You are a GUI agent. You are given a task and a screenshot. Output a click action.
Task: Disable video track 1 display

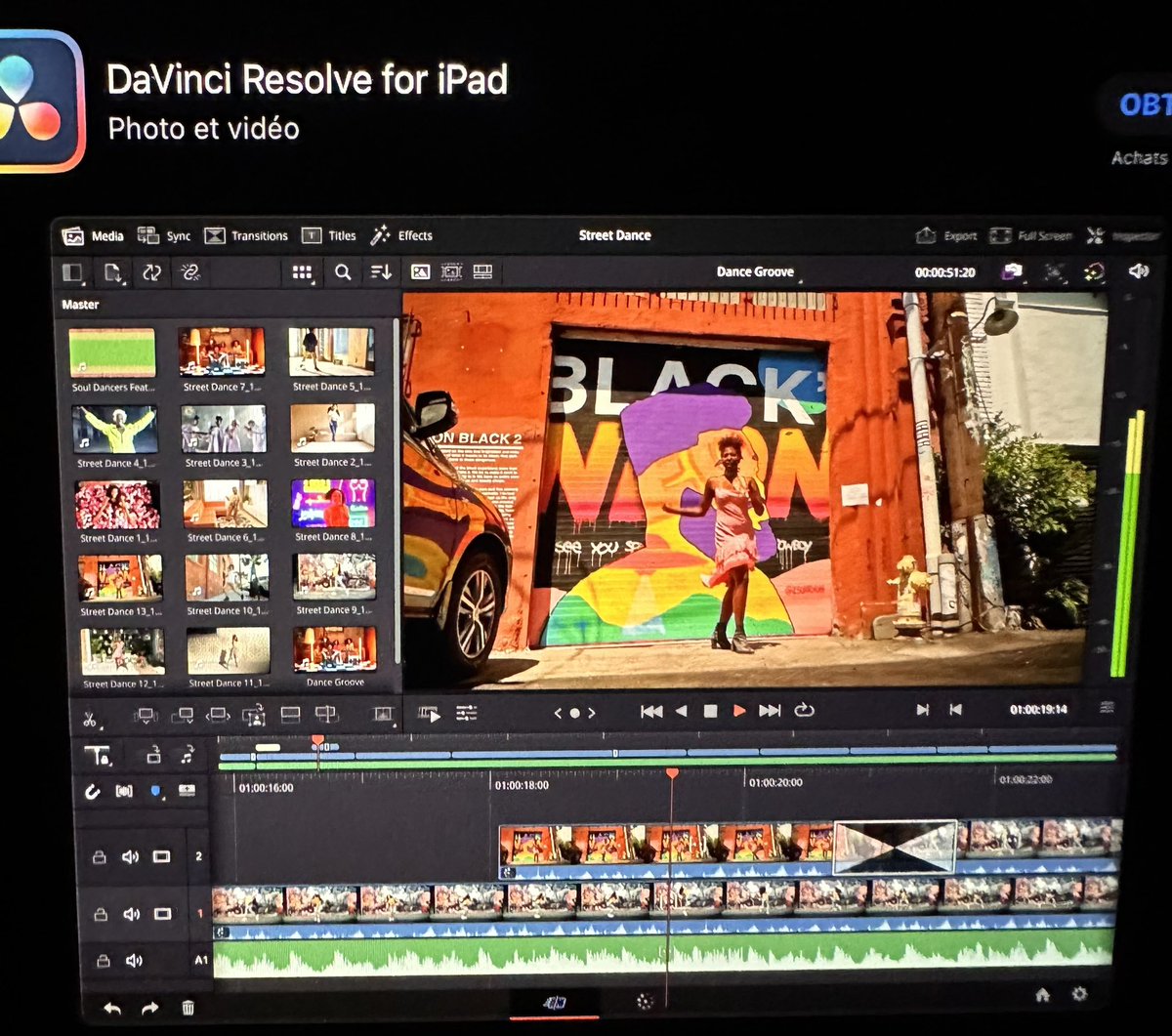tap(162, 914)
